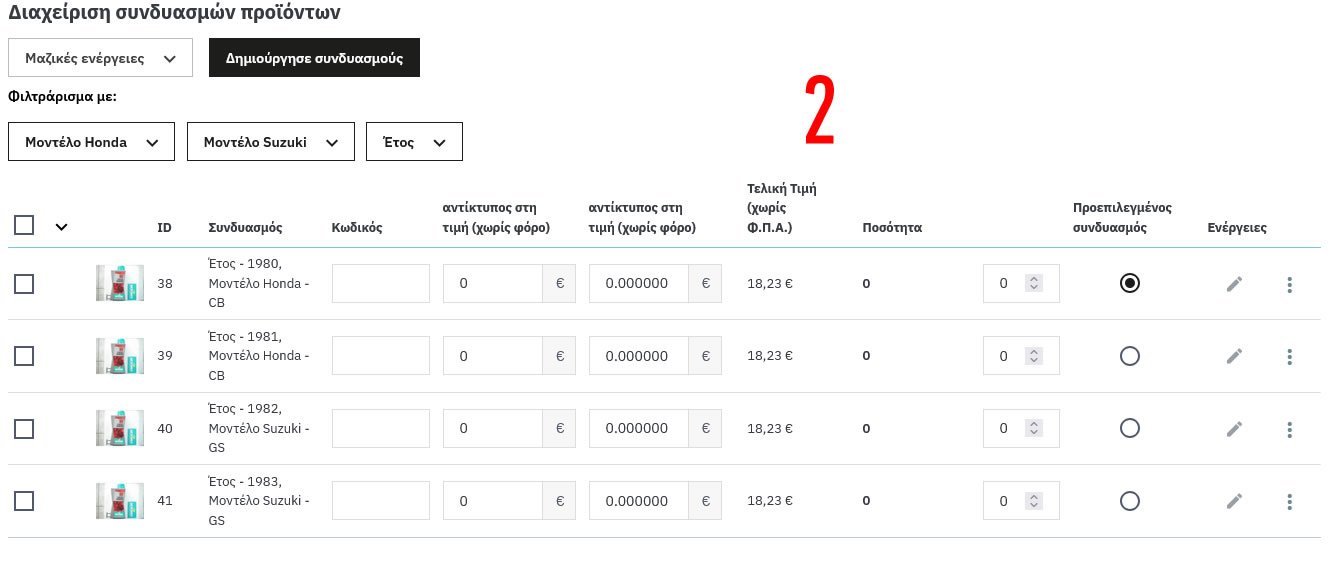The height and width of the screenshot is (572, 1337).
Task: Expand the Μοντέλο Suzuki filter
Action: click(271, 142)
